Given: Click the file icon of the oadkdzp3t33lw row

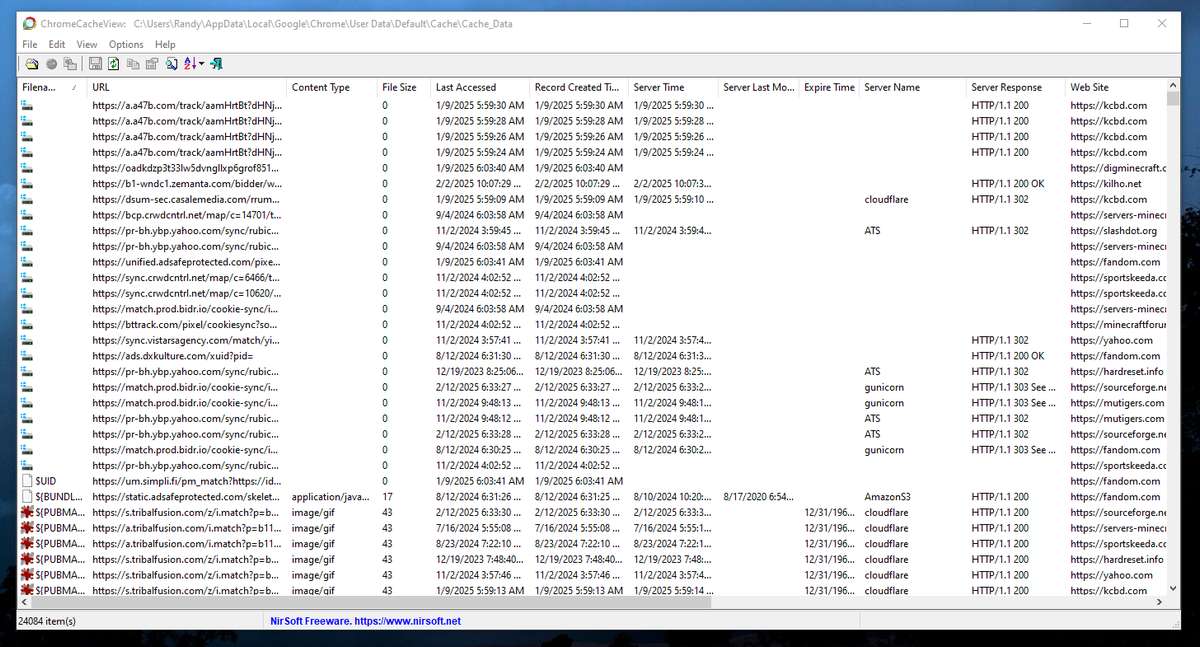Looking at the screenshot, I should pyautogui.click(x=28, y=168).
